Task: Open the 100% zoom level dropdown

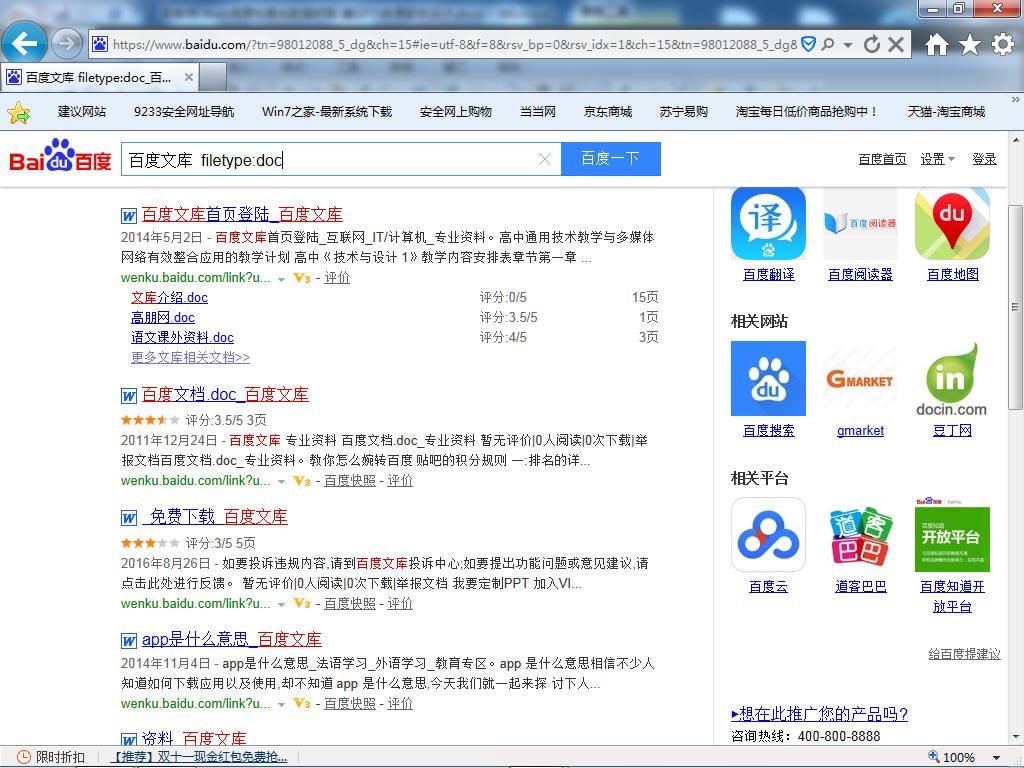Action: coord(997,758)
